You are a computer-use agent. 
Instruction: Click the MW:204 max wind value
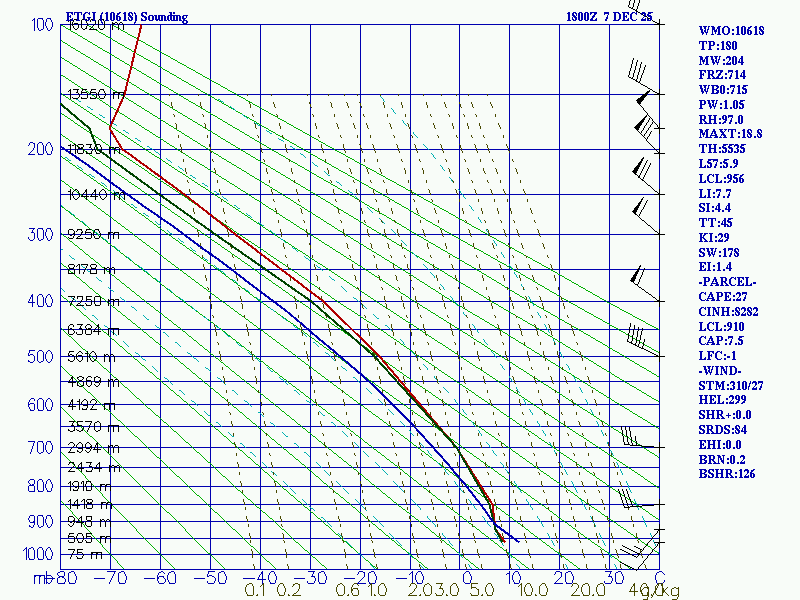tap(721, 60)
